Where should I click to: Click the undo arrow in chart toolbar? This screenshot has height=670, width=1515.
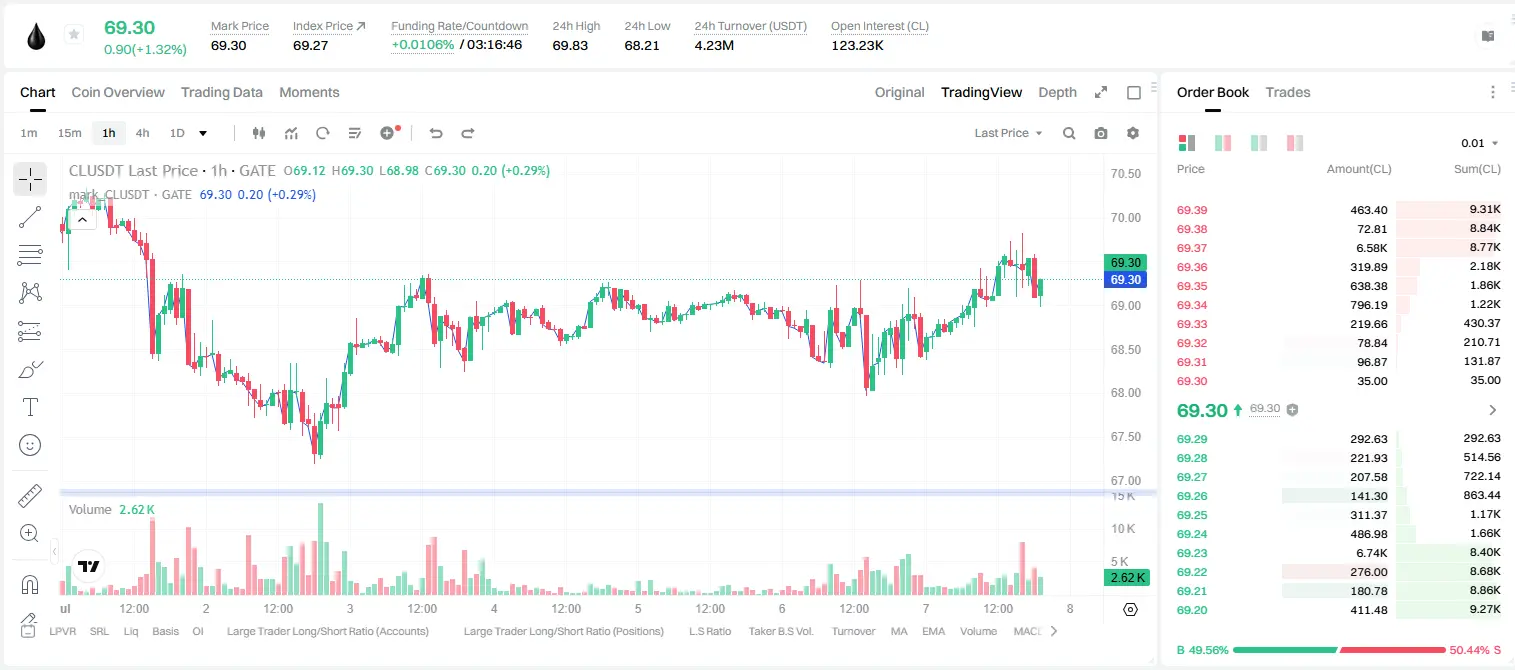(435, 133)
